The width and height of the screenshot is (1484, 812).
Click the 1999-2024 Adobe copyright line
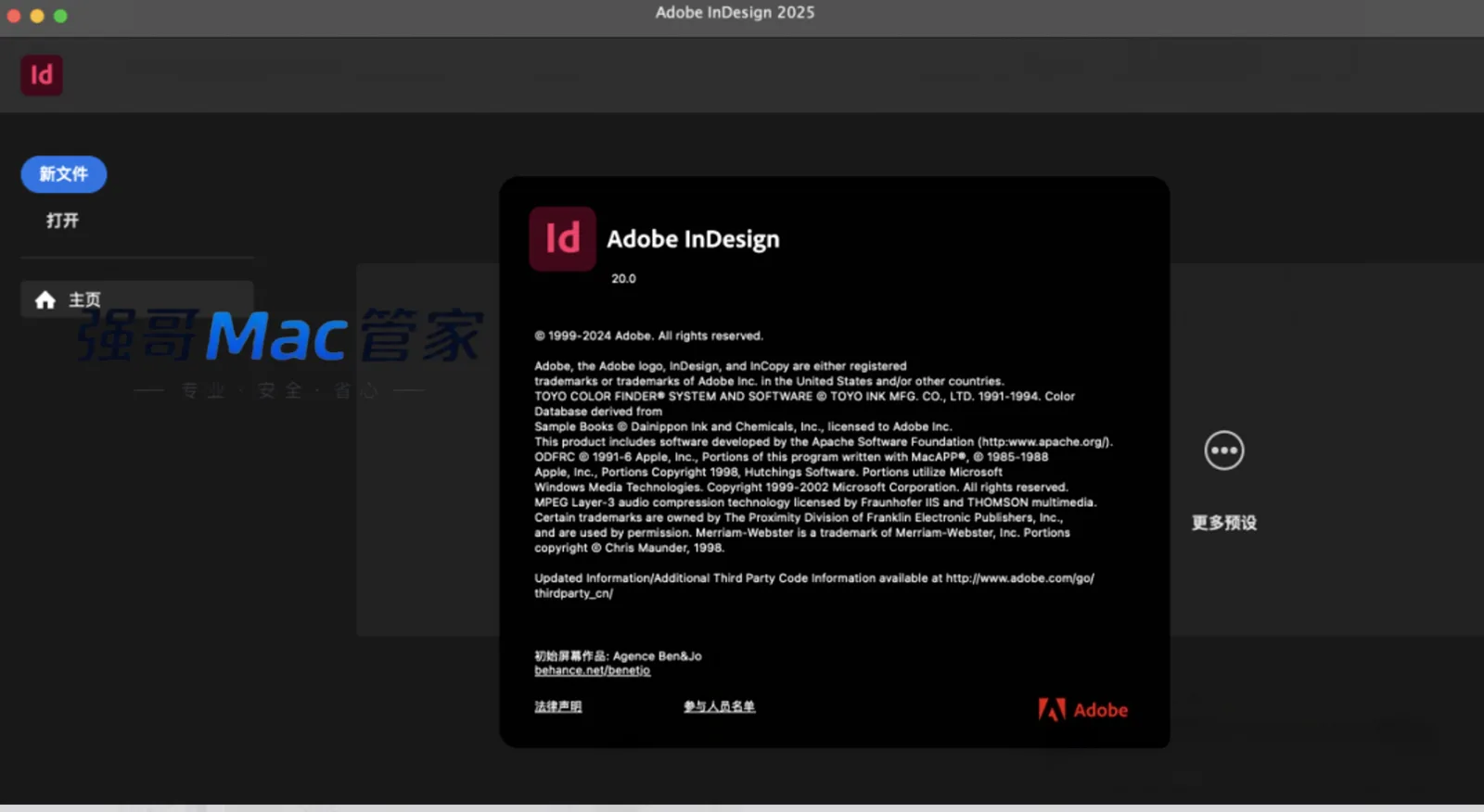pos(648,336)
